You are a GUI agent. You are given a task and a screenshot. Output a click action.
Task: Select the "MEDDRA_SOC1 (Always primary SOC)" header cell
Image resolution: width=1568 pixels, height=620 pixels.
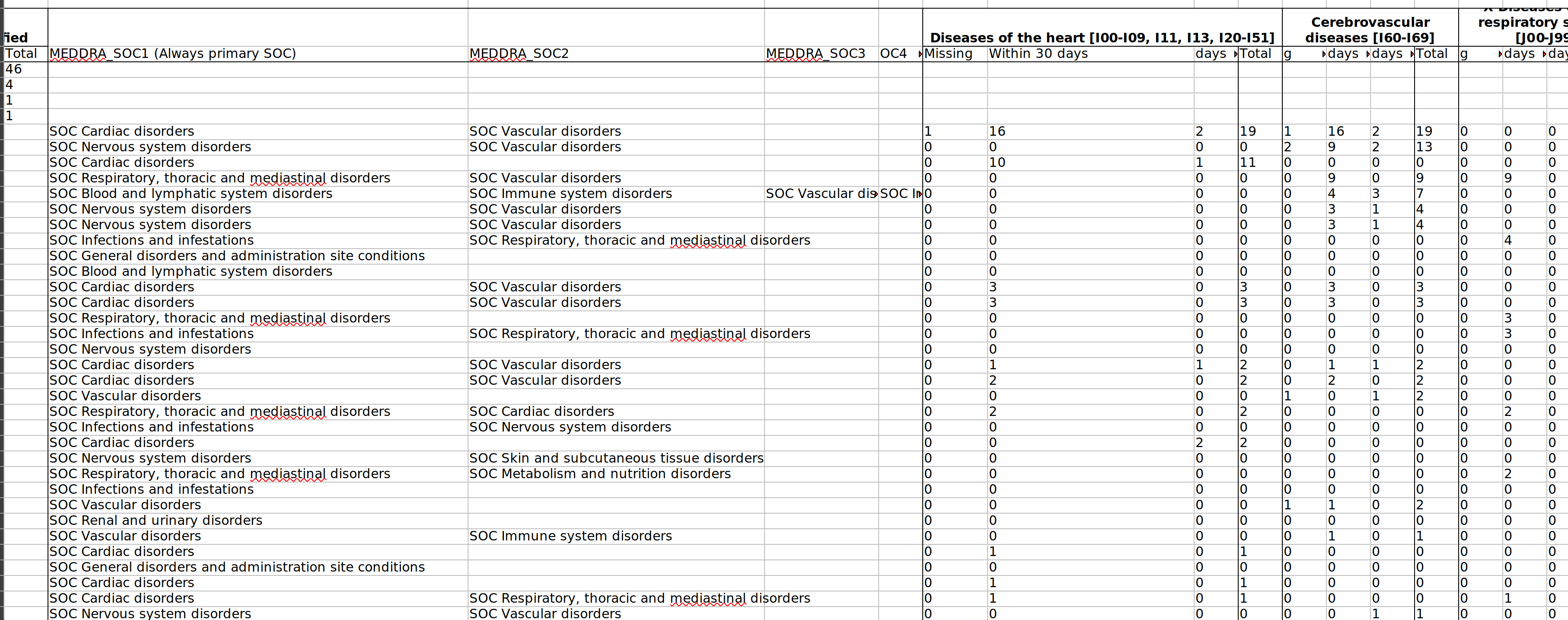[x=258, y=54]
